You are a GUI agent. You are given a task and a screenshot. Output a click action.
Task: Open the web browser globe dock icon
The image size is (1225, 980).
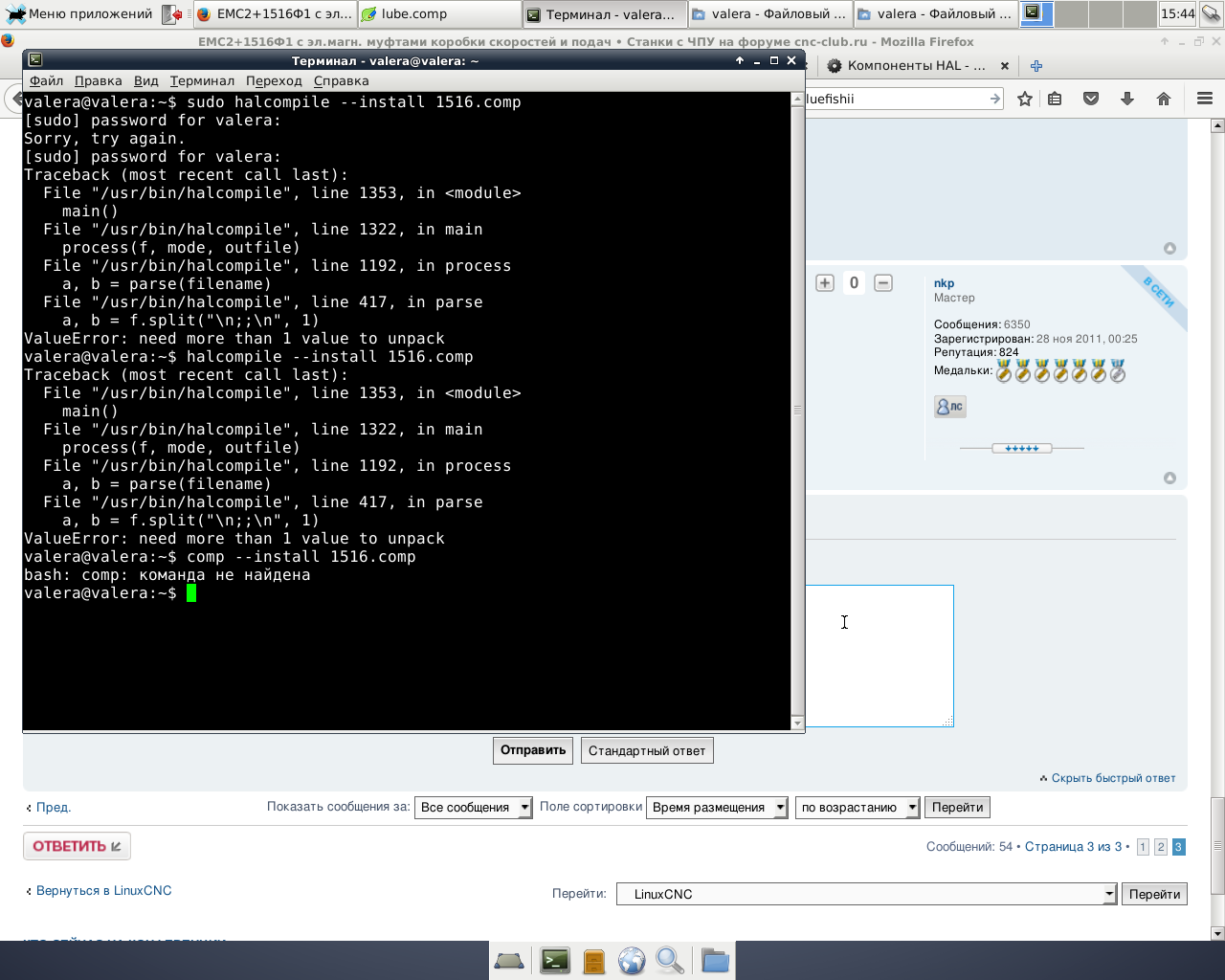(x=632, y=960)
